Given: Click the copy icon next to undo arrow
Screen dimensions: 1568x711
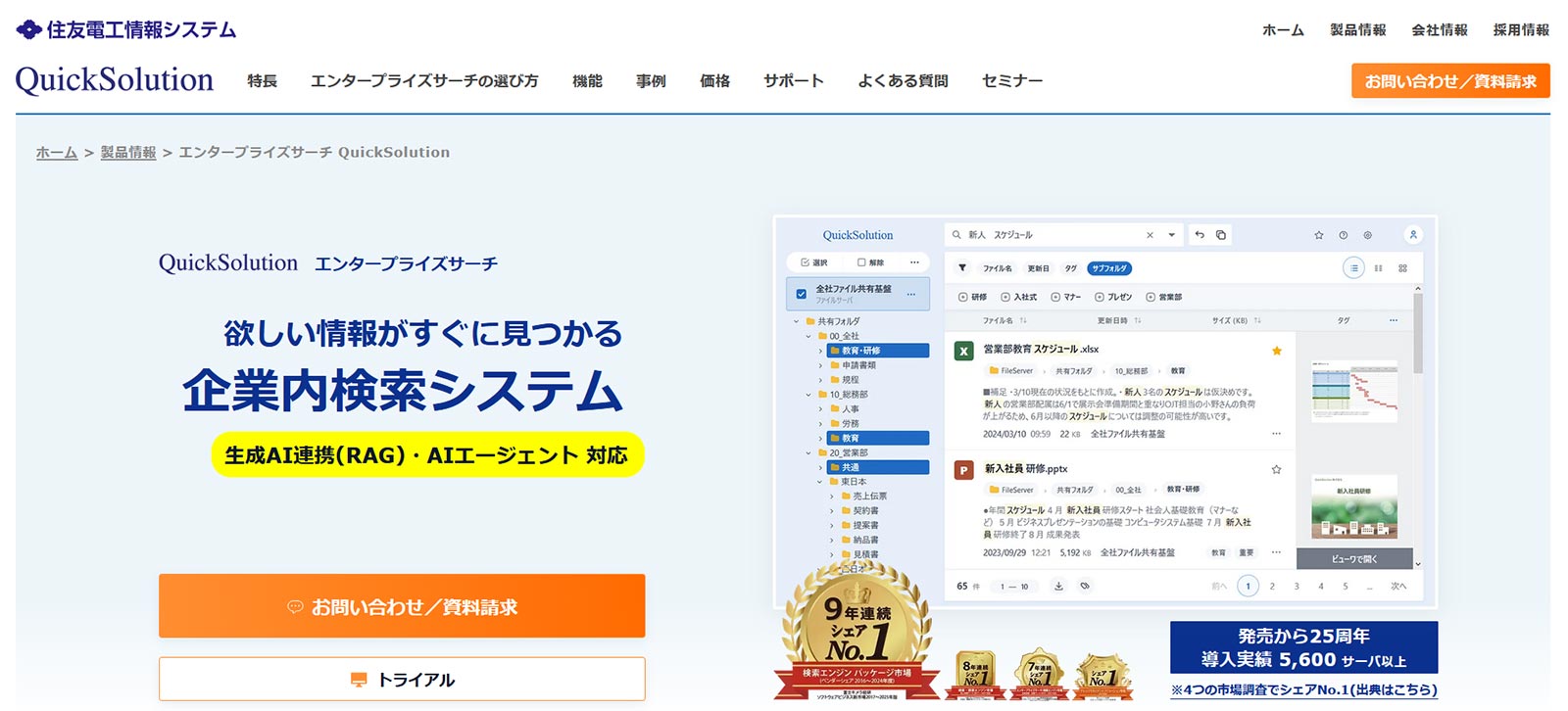Looking at the screenshot, I should (1221, 235).
